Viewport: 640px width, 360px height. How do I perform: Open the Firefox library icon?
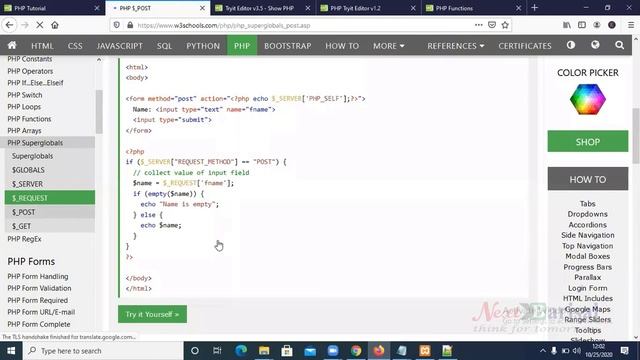tap(567, 25)
